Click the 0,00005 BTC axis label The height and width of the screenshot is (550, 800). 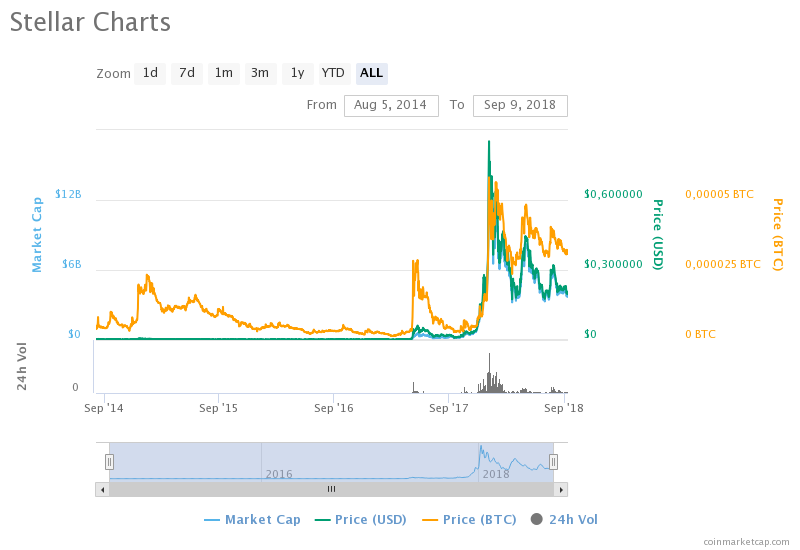719,194
